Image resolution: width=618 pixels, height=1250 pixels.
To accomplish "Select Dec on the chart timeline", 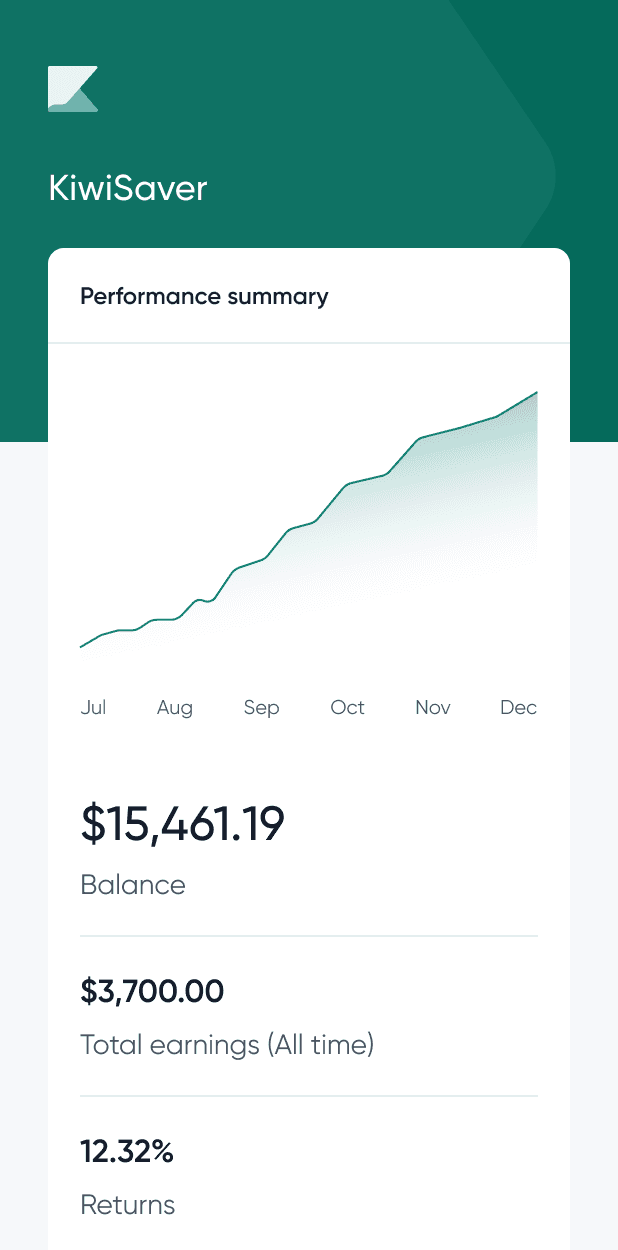I will [519, 707].
